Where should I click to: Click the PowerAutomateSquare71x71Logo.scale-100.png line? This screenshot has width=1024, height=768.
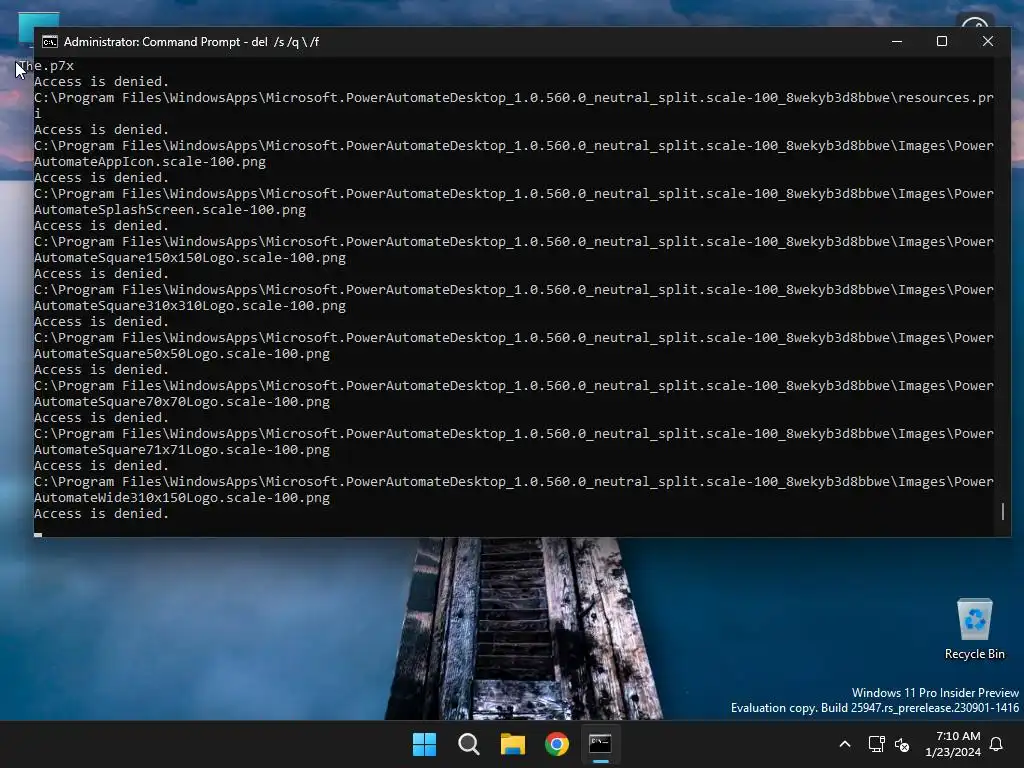point(182,449)
